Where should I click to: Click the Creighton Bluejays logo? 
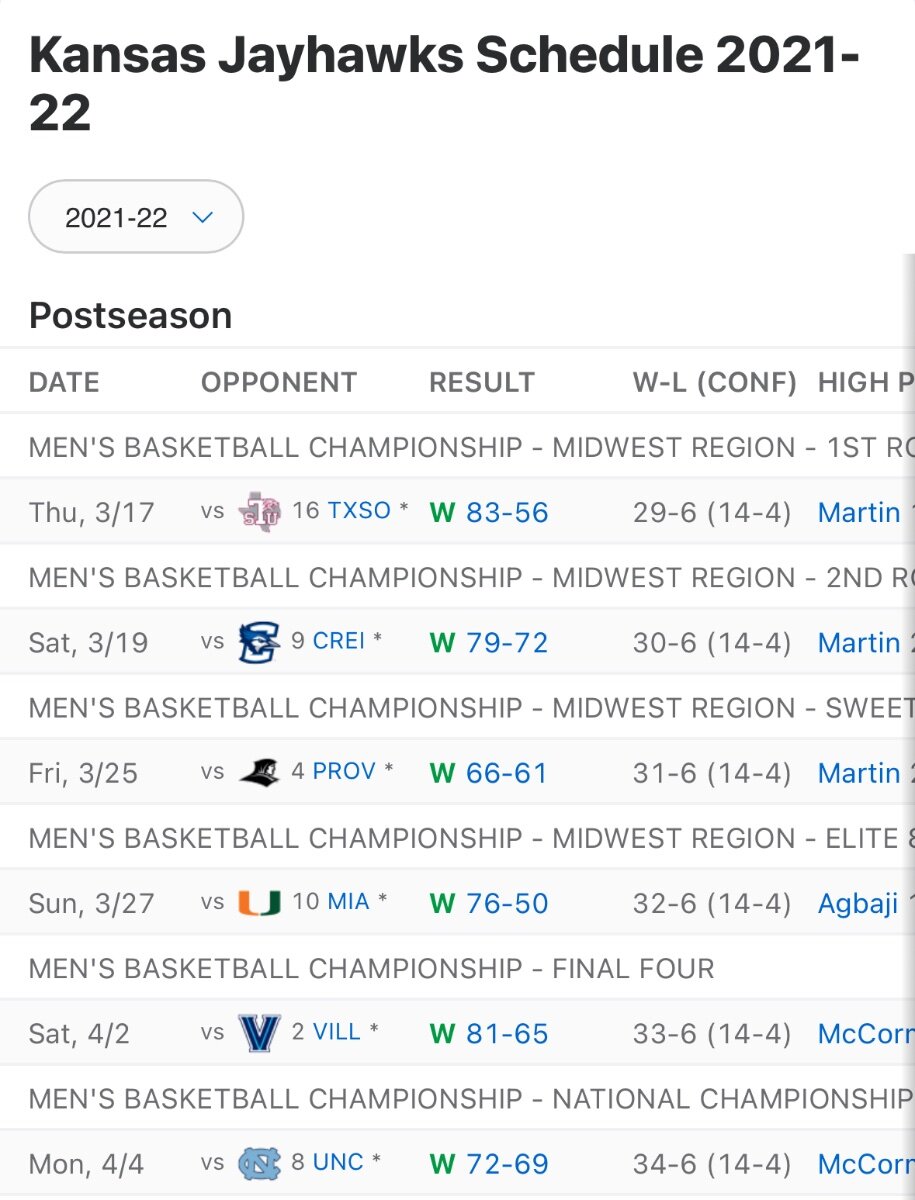coord(259,642)
